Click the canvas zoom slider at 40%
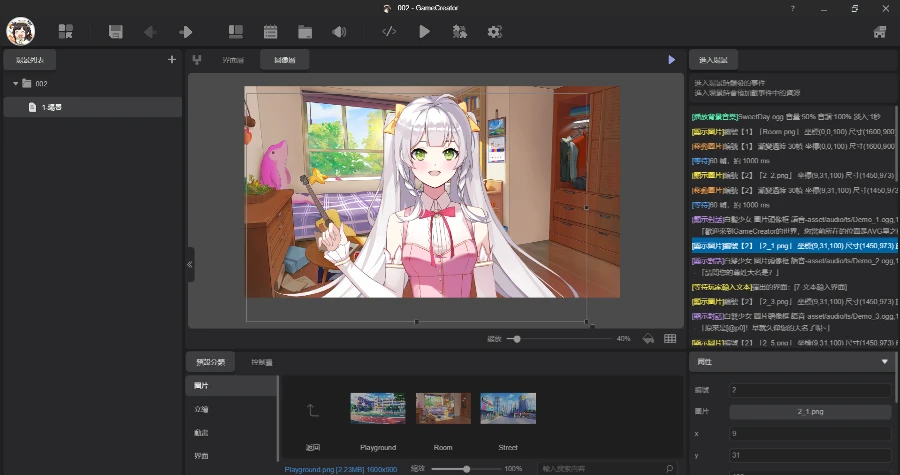900x475 pixels. coord(516,339)
